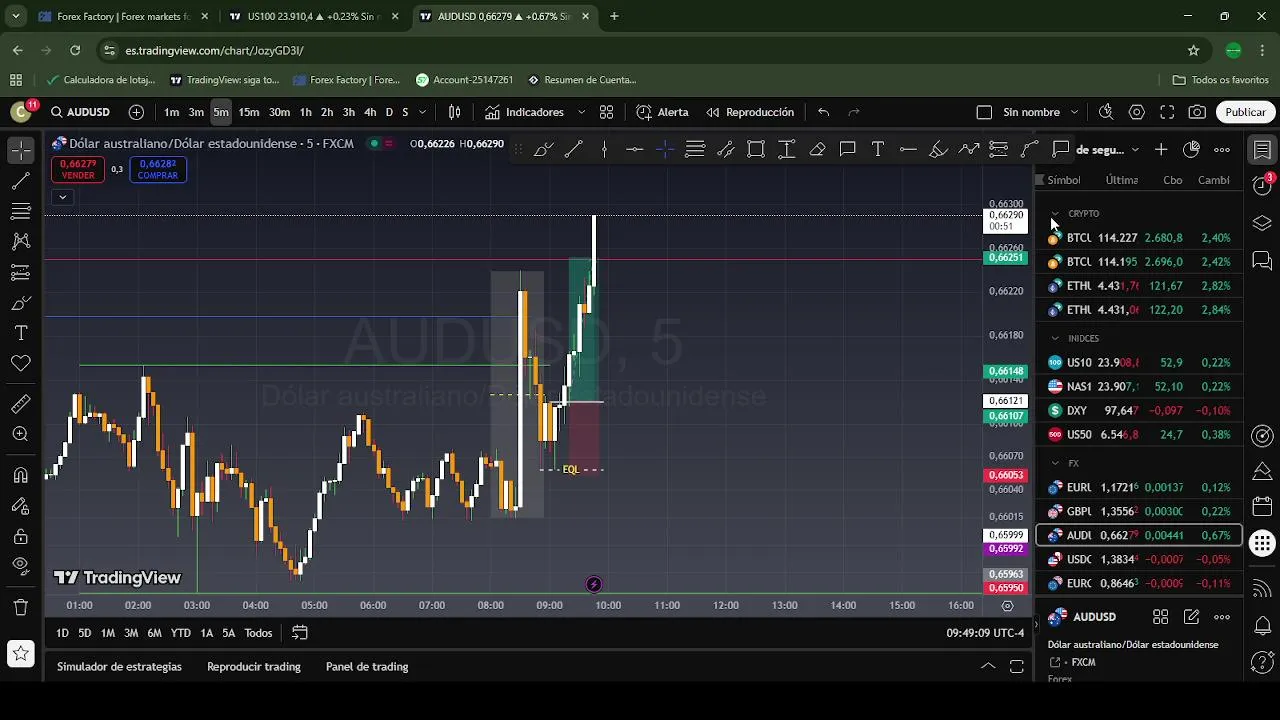
Task: Toggle lock all drawing tools
Action: point(20,536)
